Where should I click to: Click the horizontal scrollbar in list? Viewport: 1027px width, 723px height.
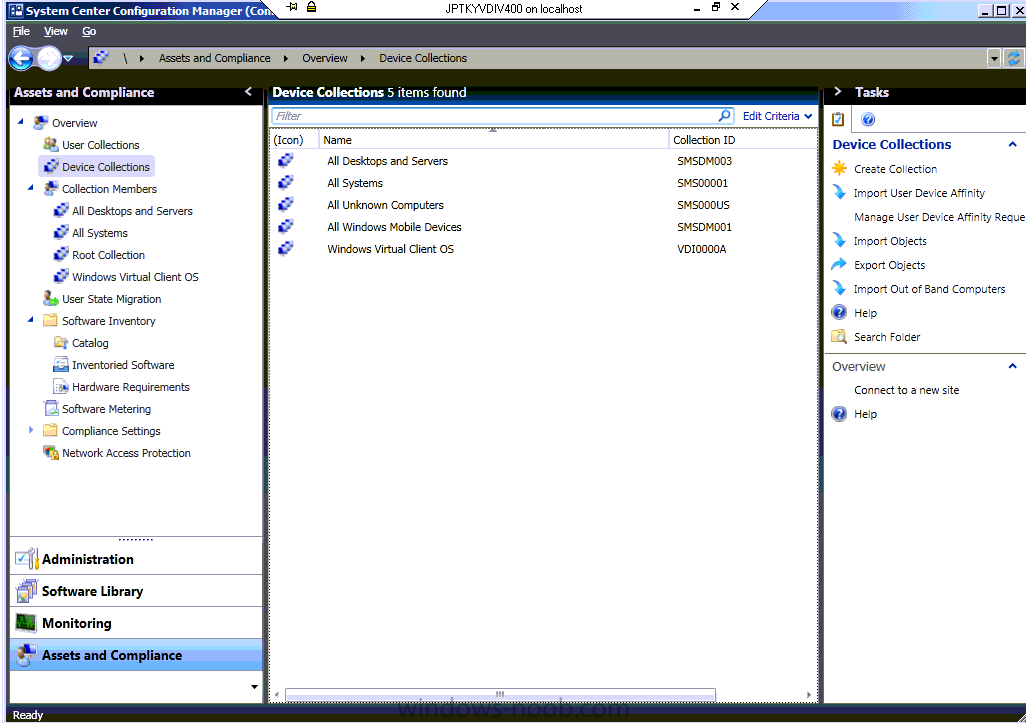click(x=500, y=694)
